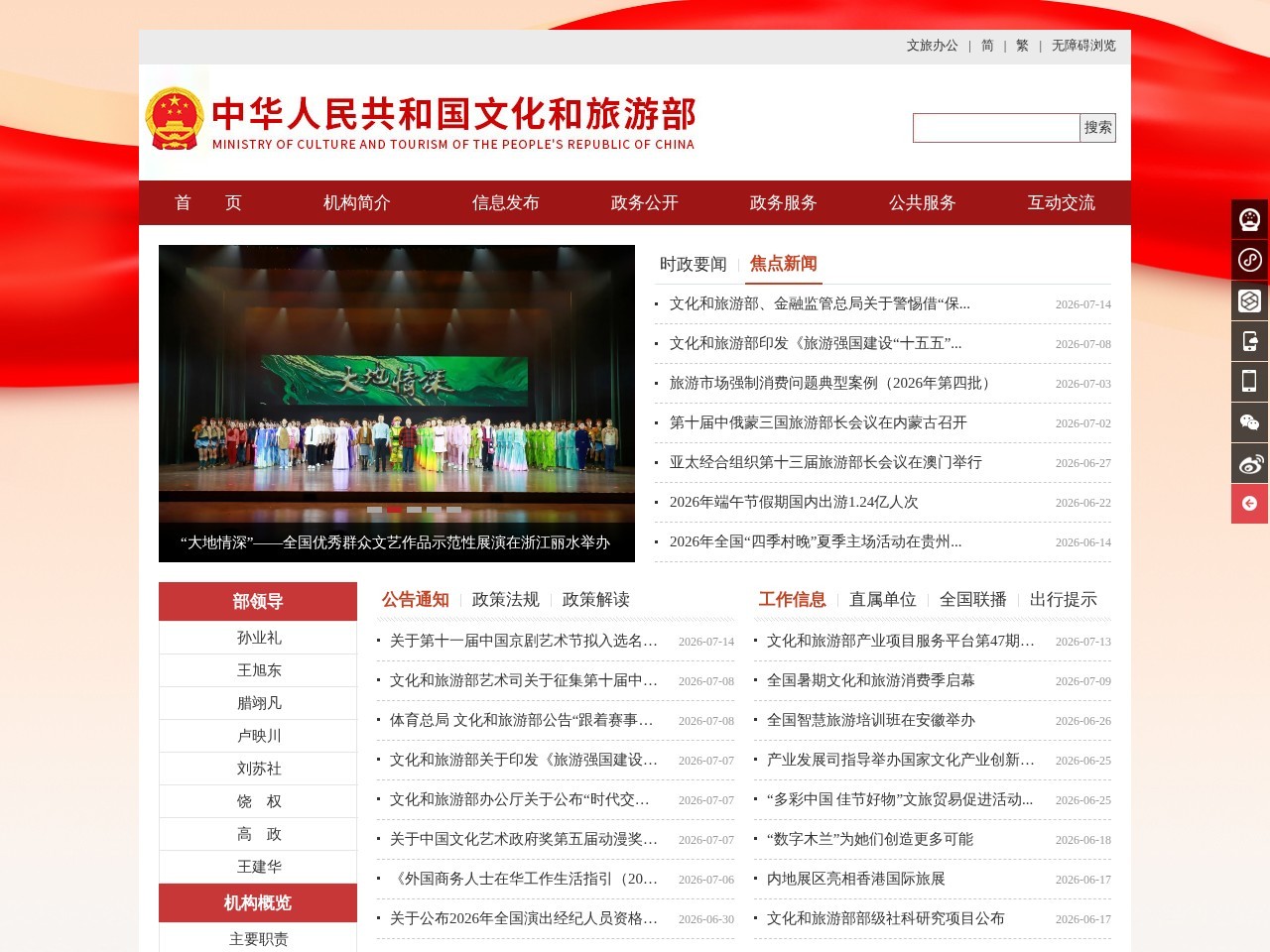Select leader 高政
1270x952 pixels.
[259, 834]
